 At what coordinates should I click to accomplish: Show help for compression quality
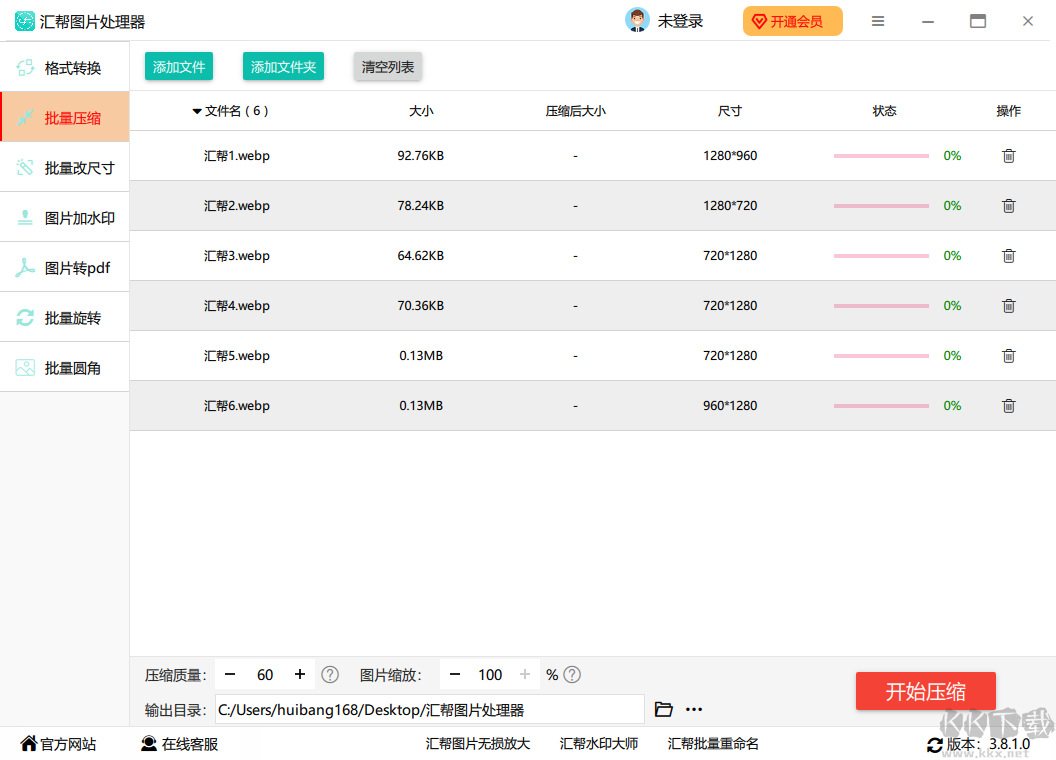coord(330,675)
